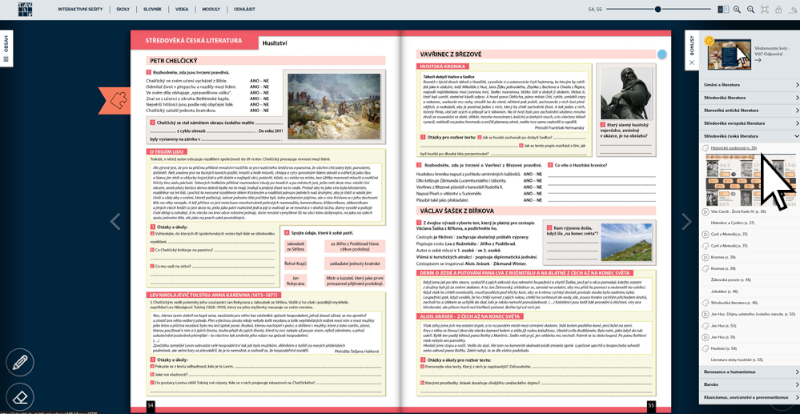
Task: Click the Hussite warrior statue photo
Action: (x=627, y=93)
